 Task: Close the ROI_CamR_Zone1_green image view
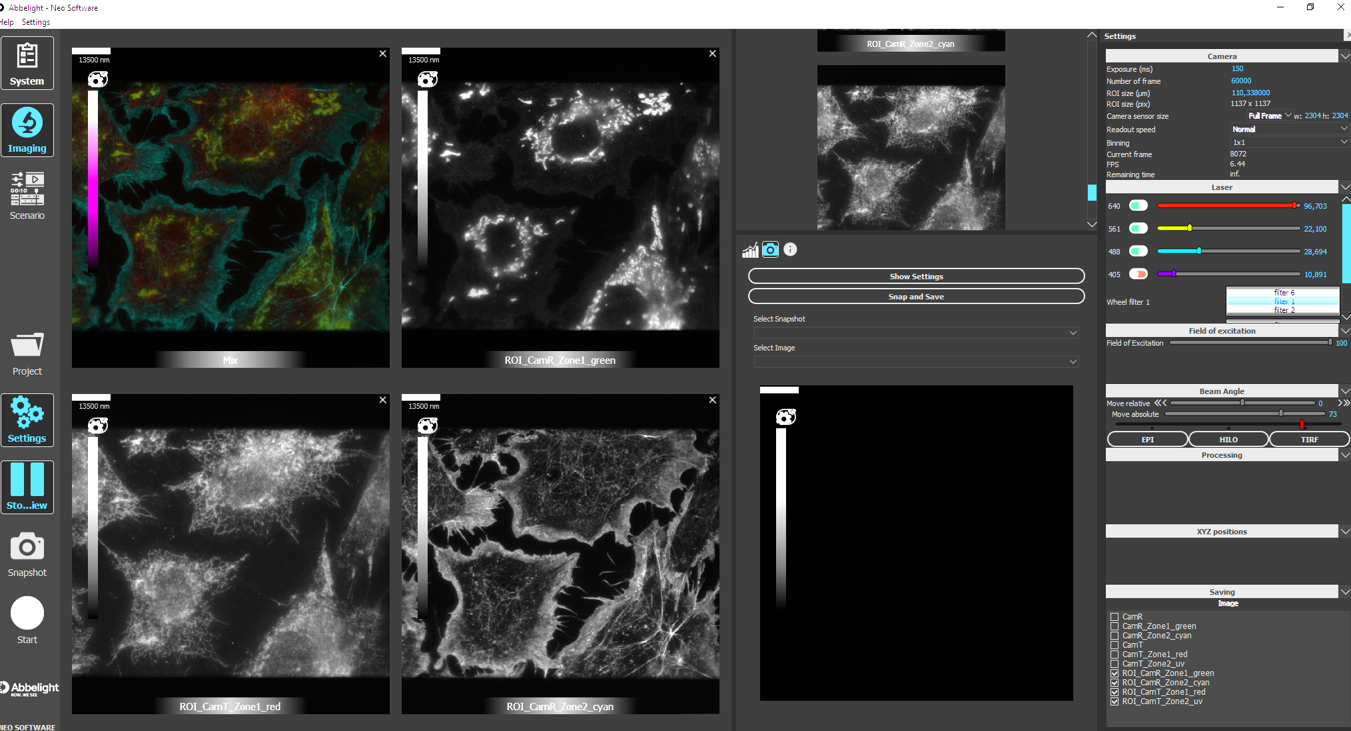[x=712, y=54]
